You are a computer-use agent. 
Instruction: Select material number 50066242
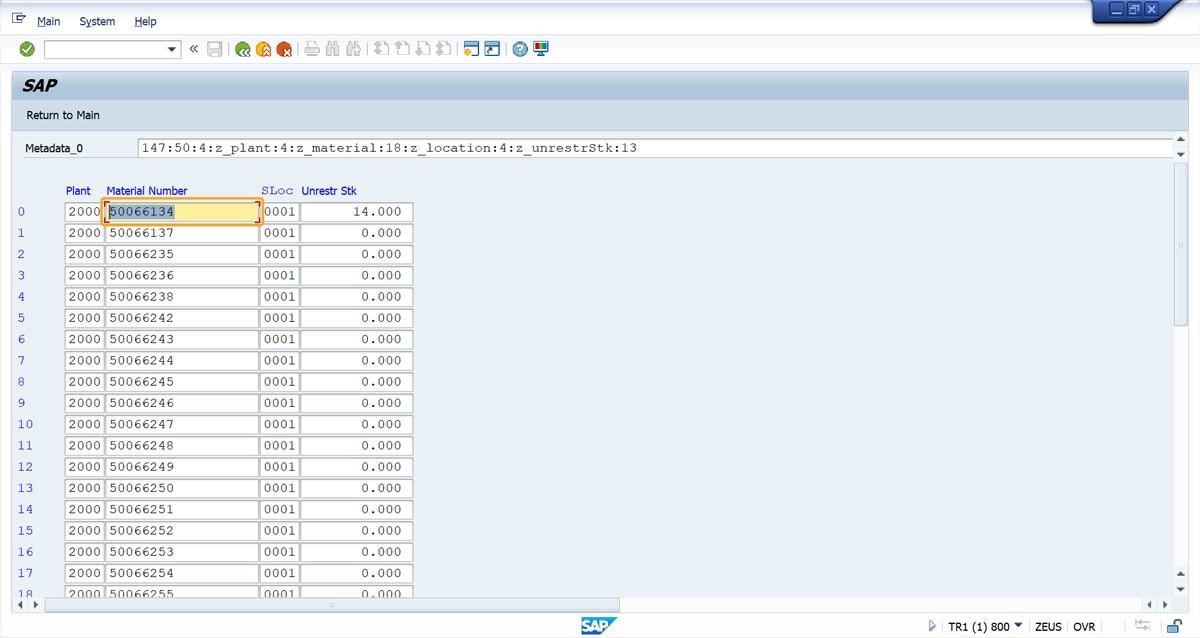tap(182, 318)
